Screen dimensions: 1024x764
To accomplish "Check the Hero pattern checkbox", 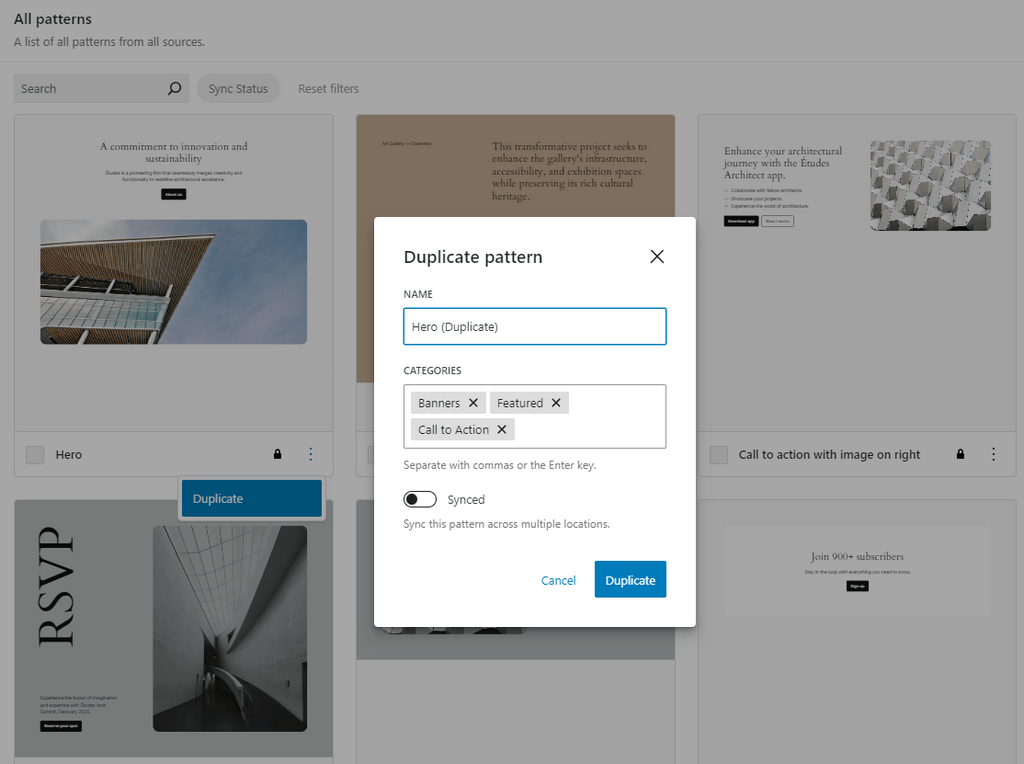I will pos(35,454).
